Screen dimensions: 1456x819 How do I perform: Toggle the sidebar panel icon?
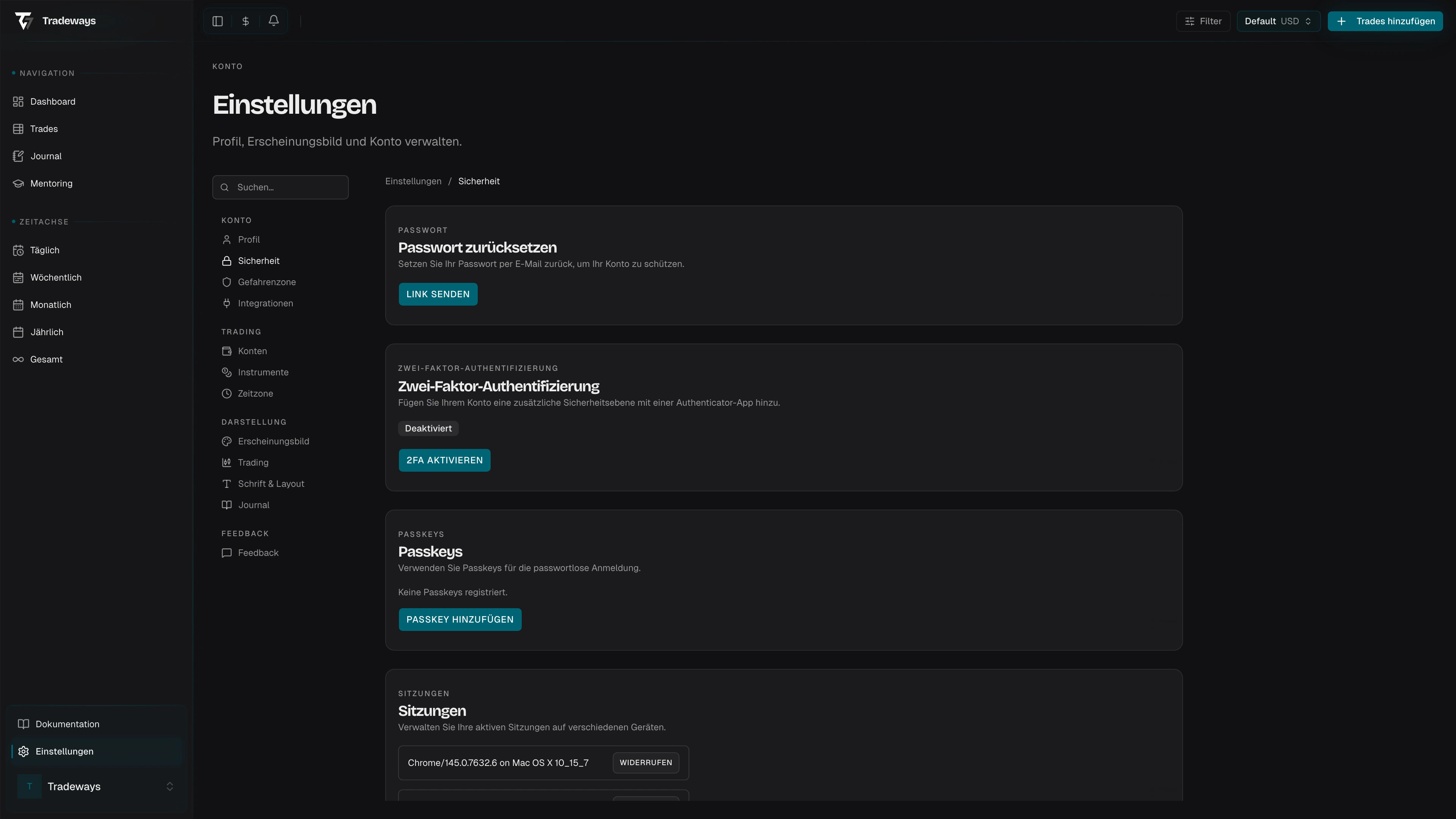(x=218, y=21)
